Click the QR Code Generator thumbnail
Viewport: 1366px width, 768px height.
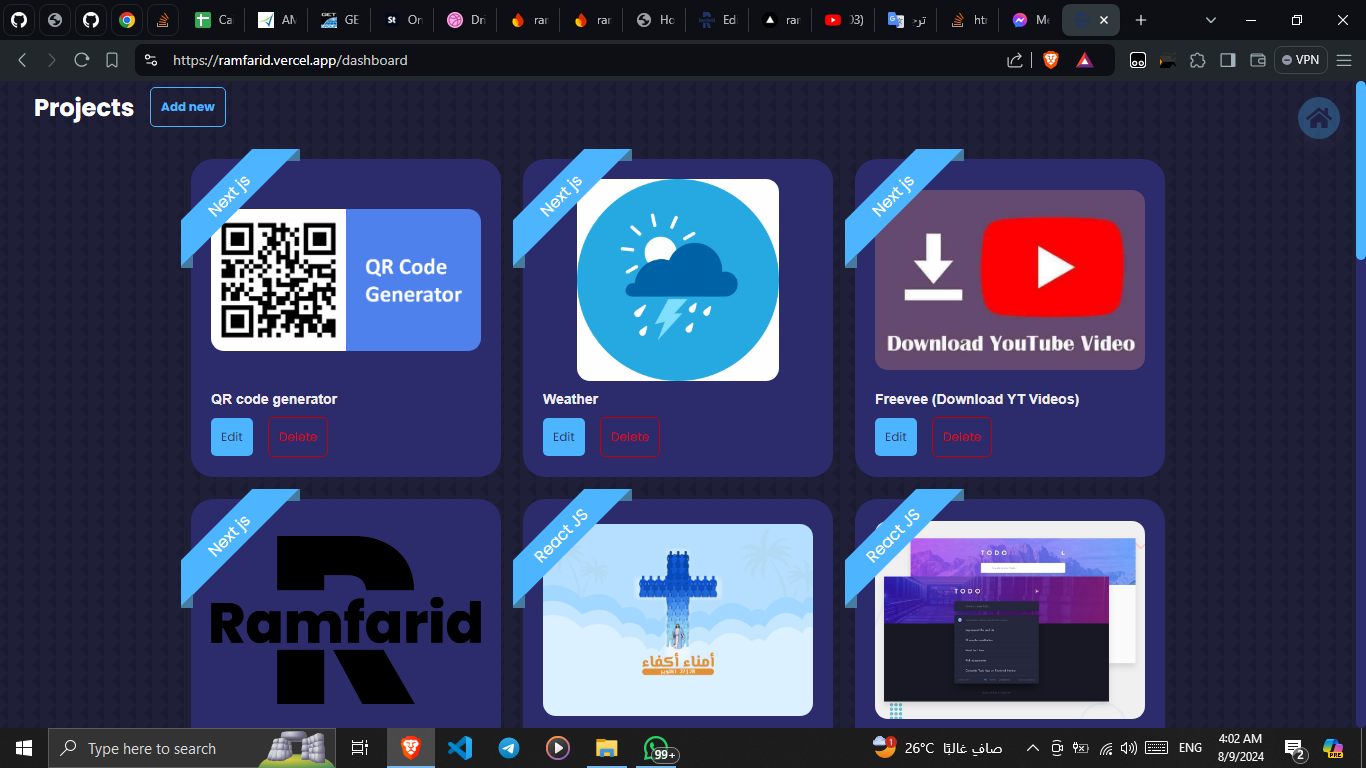[x=346, y=280]
